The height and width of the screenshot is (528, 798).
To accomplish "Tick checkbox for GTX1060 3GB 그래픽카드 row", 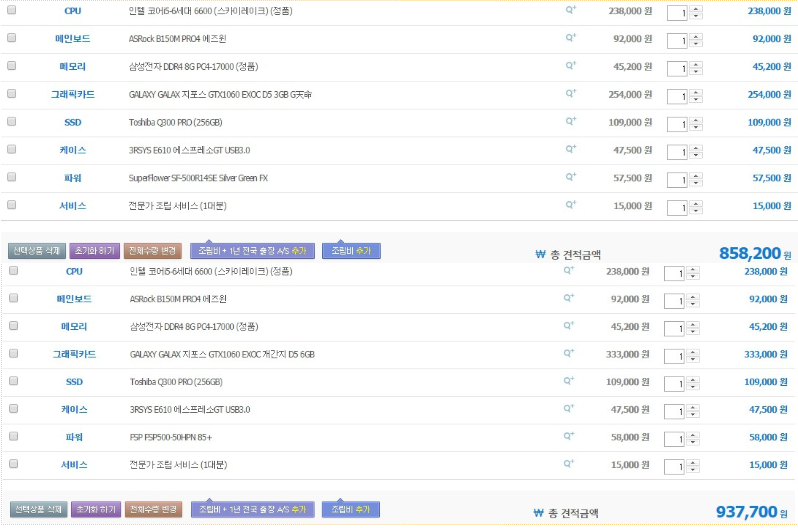I will (x=12, y=93).
